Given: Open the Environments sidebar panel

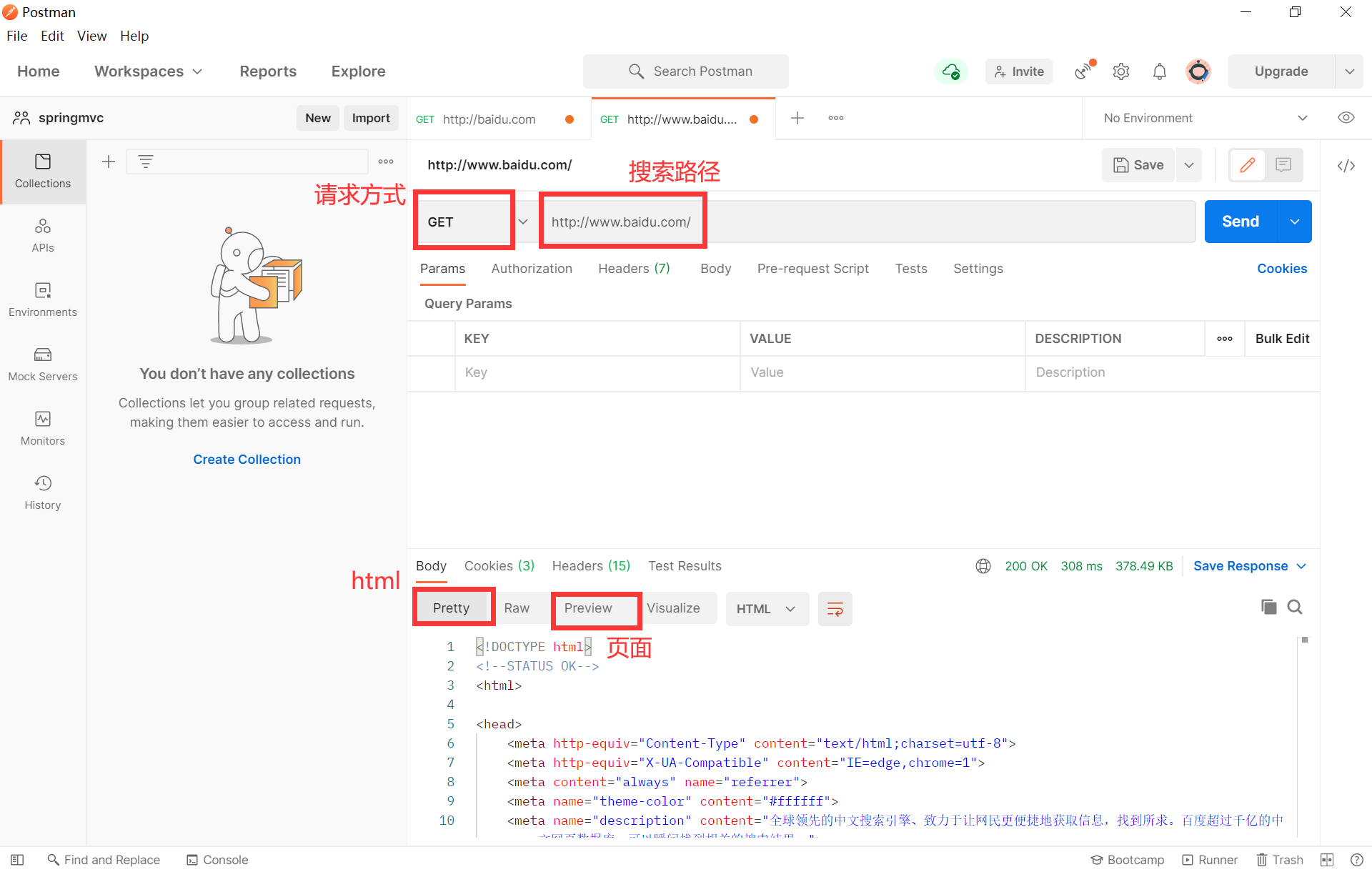Looking at the screenshot, I should [x=43, y=300].
